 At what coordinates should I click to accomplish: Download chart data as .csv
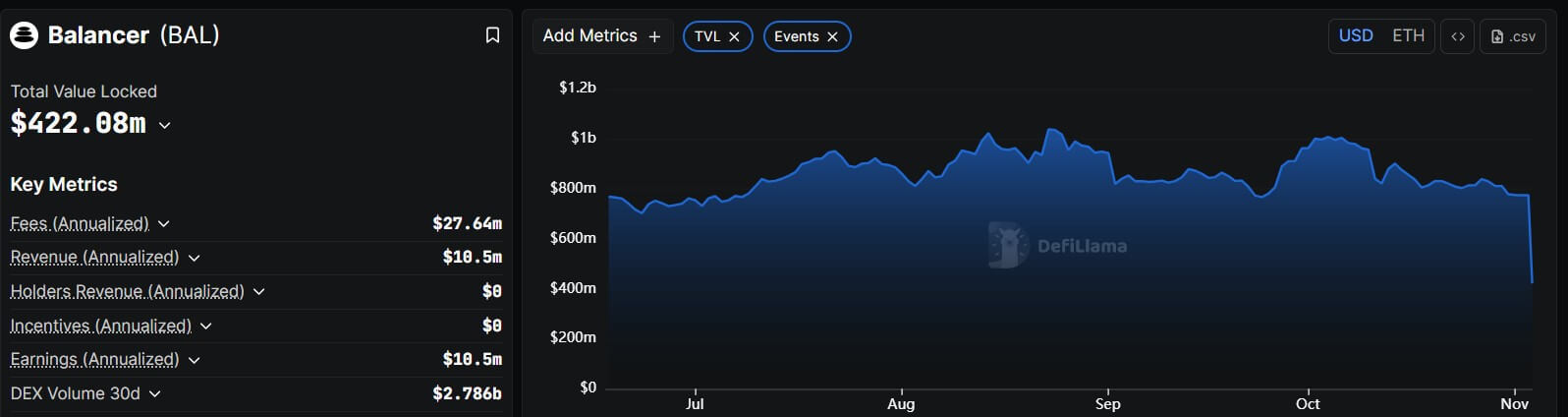click(x=1512, y=36)
